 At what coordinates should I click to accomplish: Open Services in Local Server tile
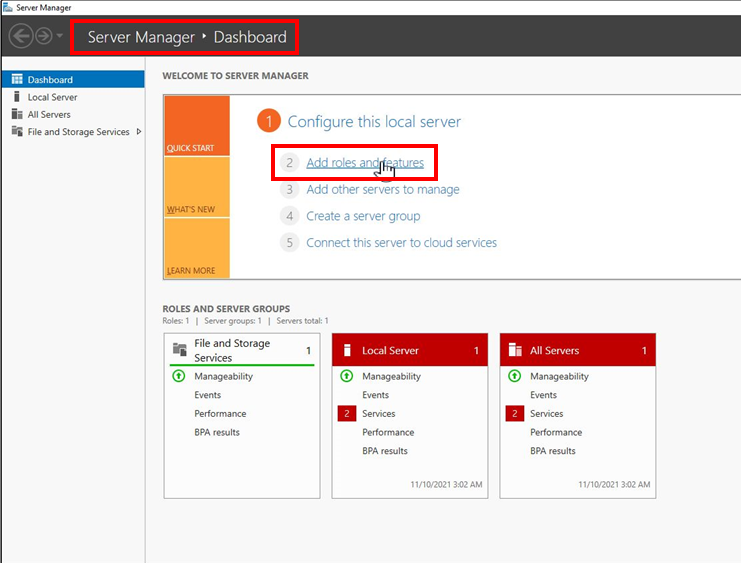click(379, 414)
